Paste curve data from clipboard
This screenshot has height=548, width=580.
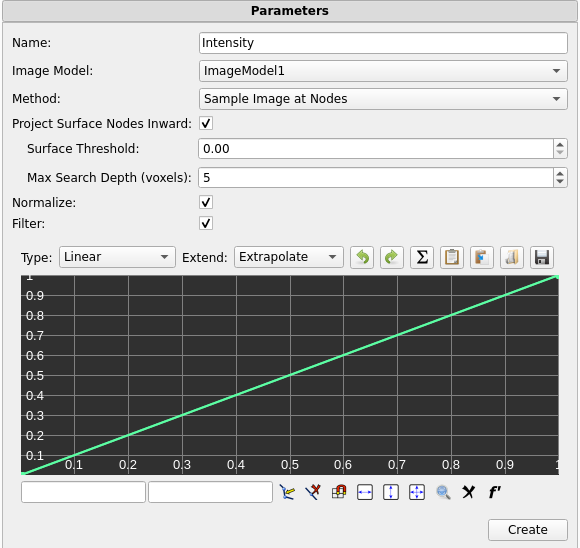click(x=482, y=257)
